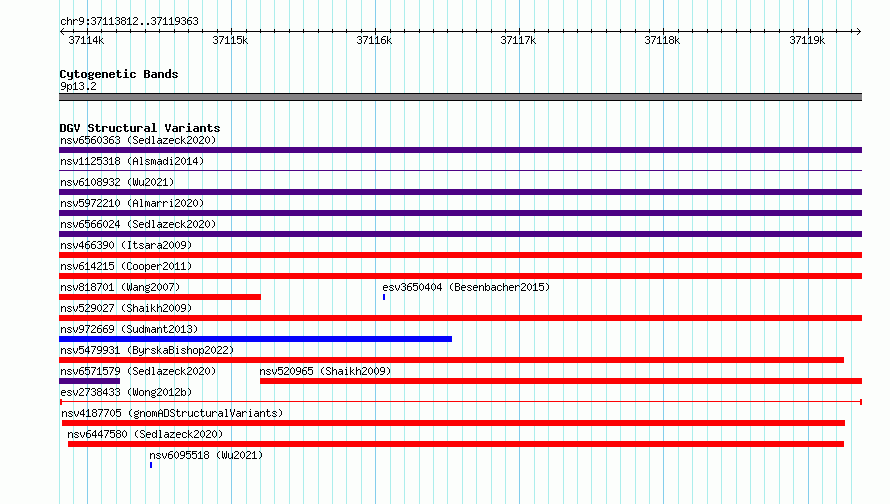Click the chr9:37113812..37119363 coordinate text
890x504 pixels.
pyautogui.click(x=129, y=22)
